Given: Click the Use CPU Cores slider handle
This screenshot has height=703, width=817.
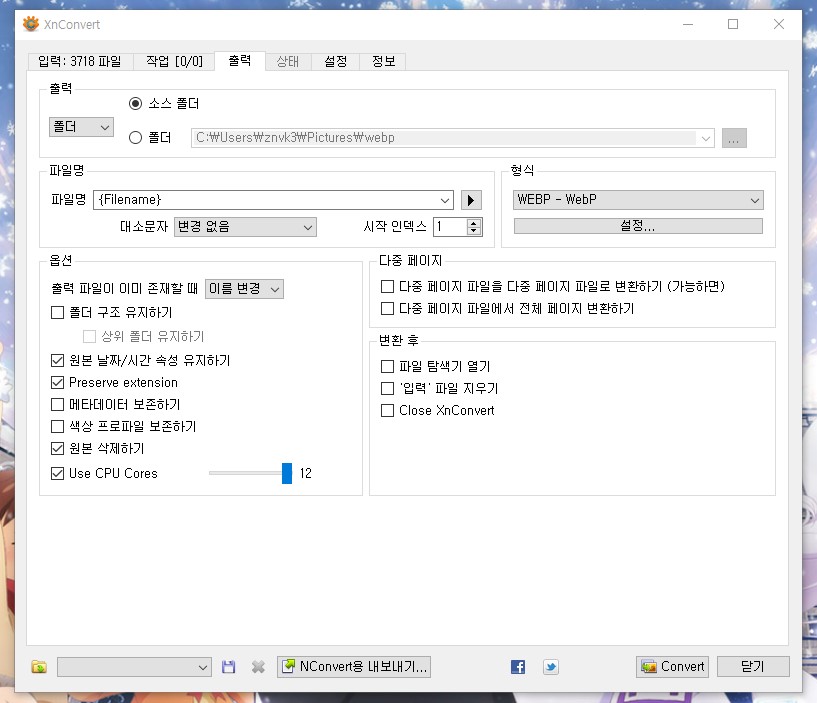Looking at the screenshot, I should pos(287,473).
